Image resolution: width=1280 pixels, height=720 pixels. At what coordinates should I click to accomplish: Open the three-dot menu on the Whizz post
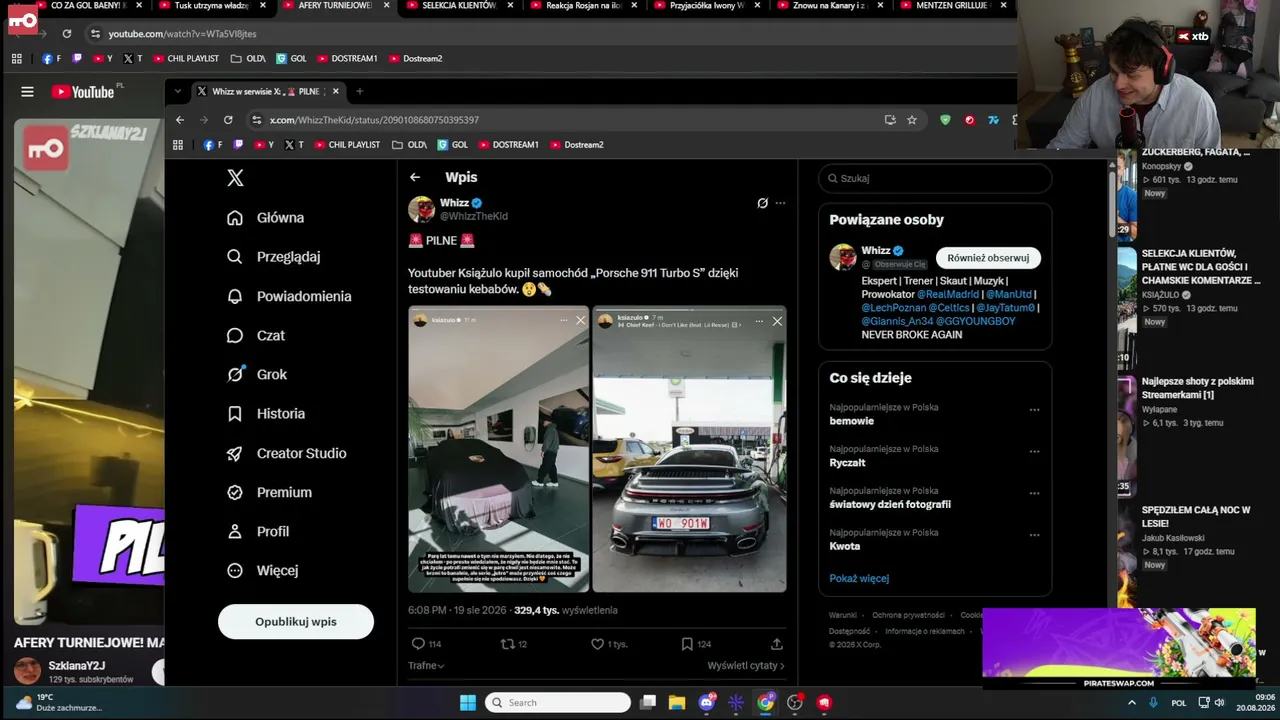point(780,203)
